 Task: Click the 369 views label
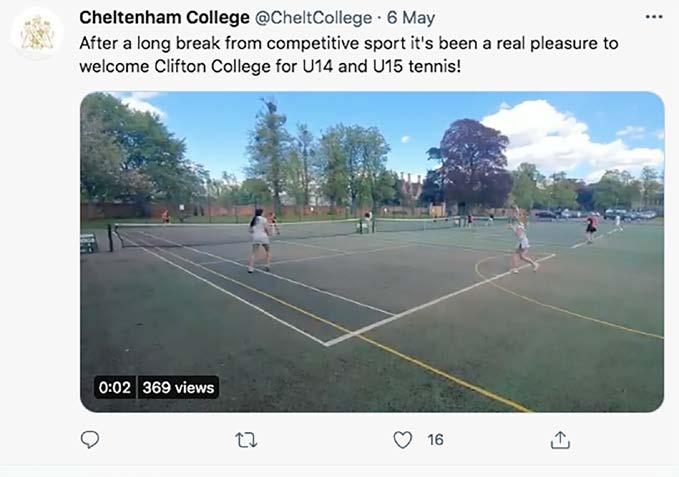point(177,387)
